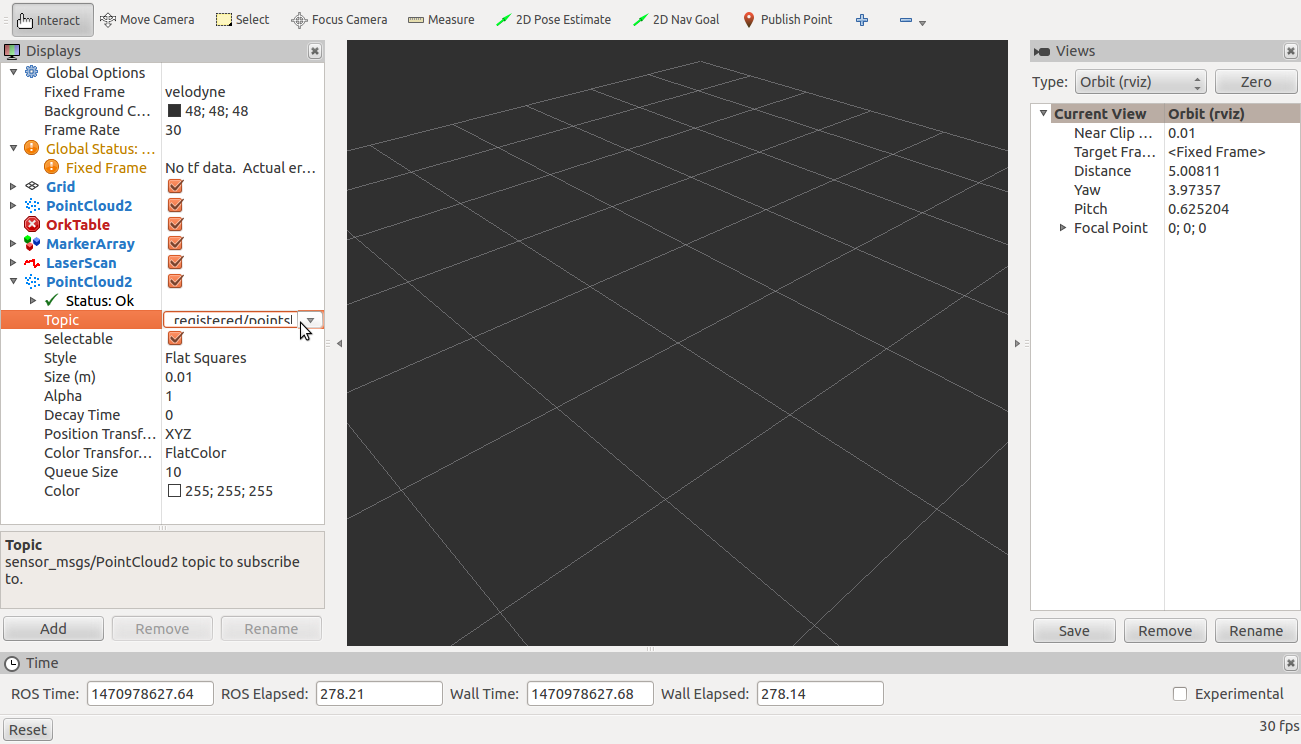Save the current view

point(1074,630)
